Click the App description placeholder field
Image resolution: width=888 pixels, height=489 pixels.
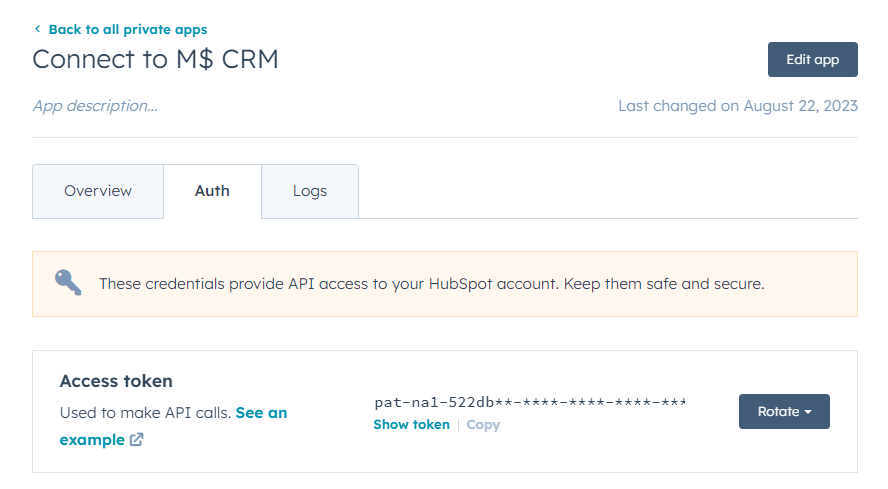pyautogui.click(x=95, y=106)
